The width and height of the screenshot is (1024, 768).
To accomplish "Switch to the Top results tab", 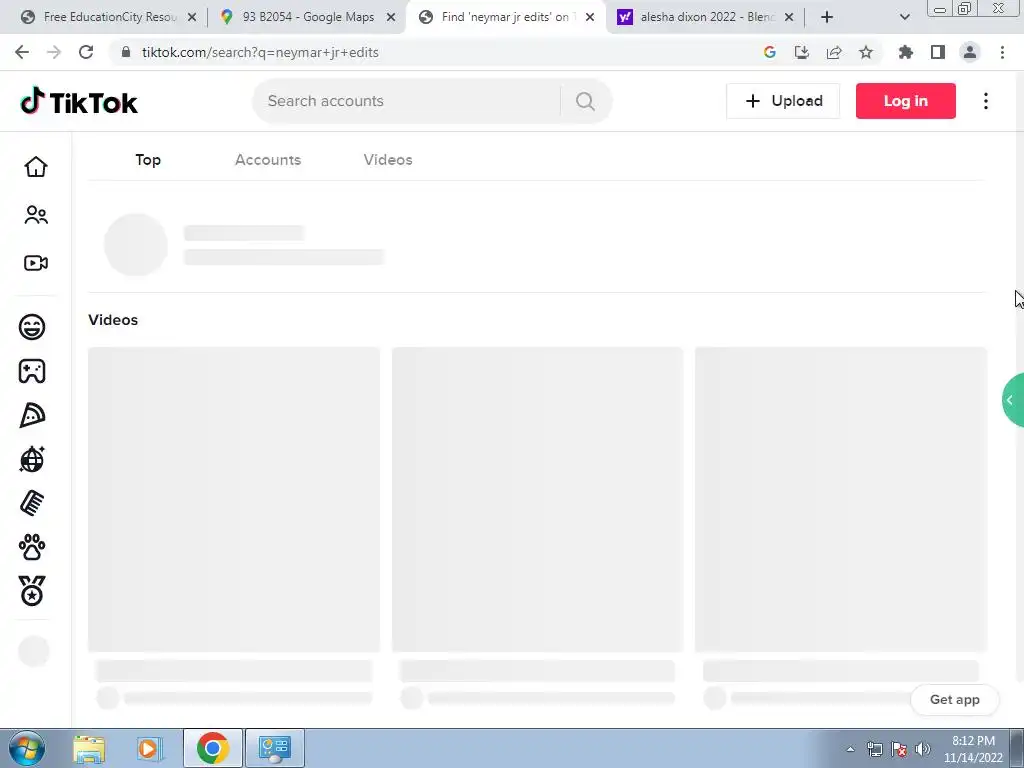I will (148, 160).
